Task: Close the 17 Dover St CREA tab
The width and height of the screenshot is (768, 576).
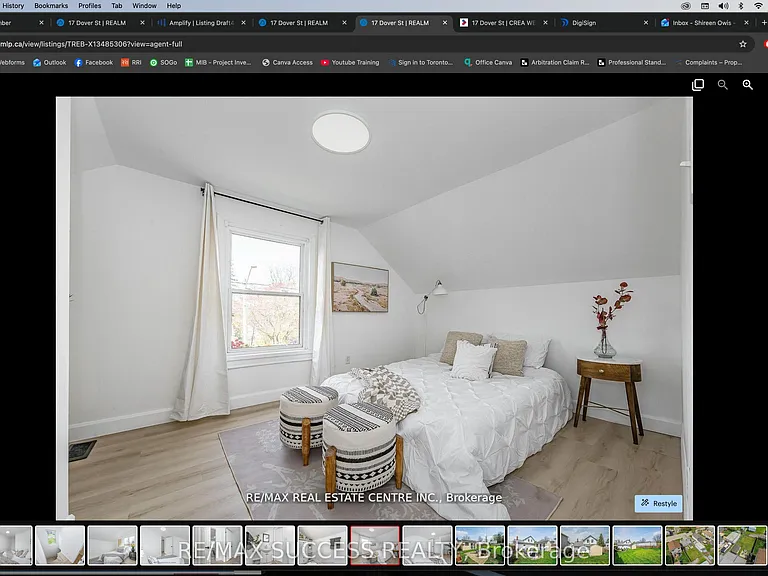Action: pos(546,23)
